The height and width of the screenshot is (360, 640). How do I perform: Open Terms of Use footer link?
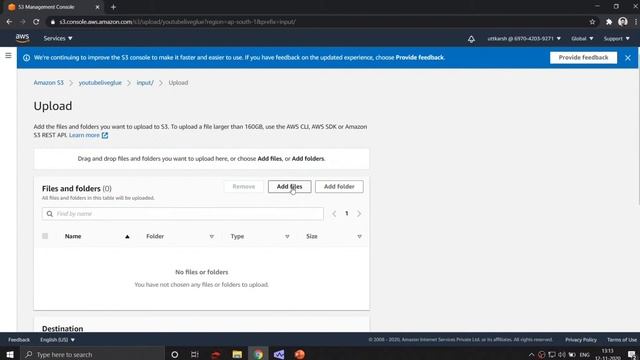pos(622,340)
